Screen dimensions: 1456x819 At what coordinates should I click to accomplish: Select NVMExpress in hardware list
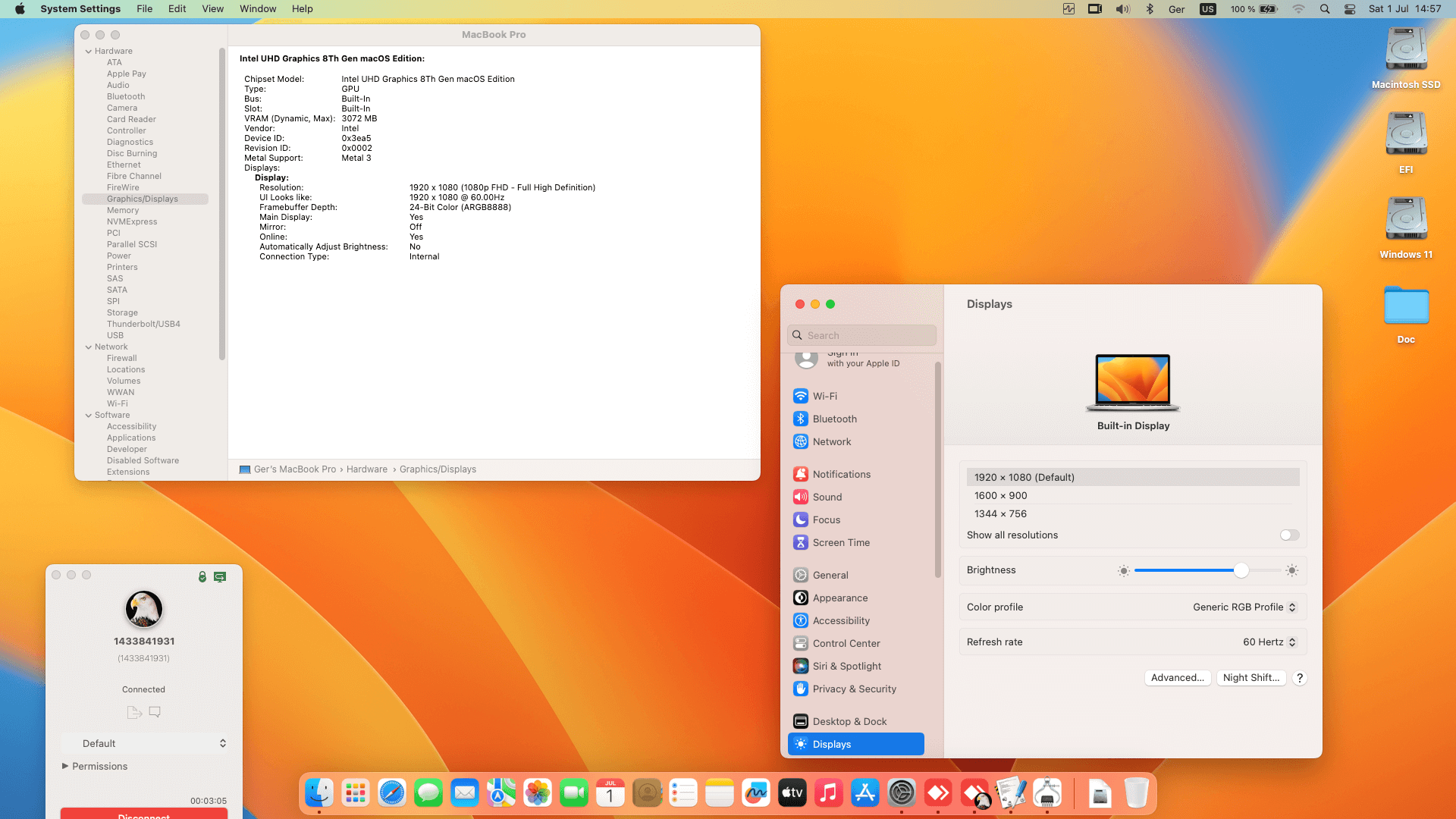pyautogui.click(x=132, y=222)
